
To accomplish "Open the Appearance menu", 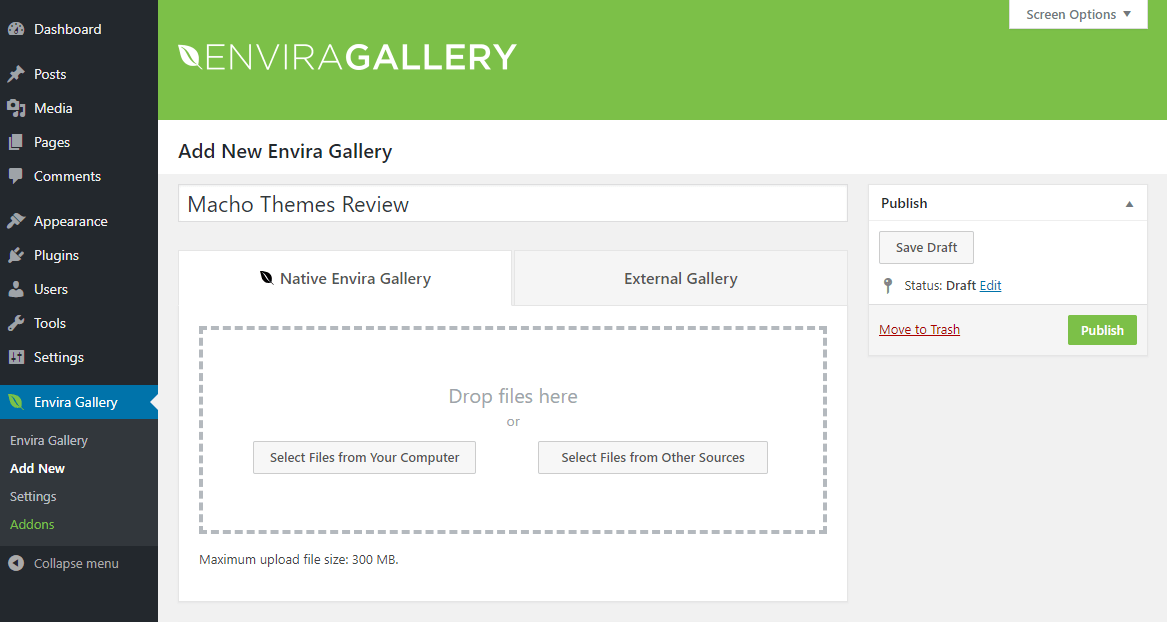I will [79, 221].
